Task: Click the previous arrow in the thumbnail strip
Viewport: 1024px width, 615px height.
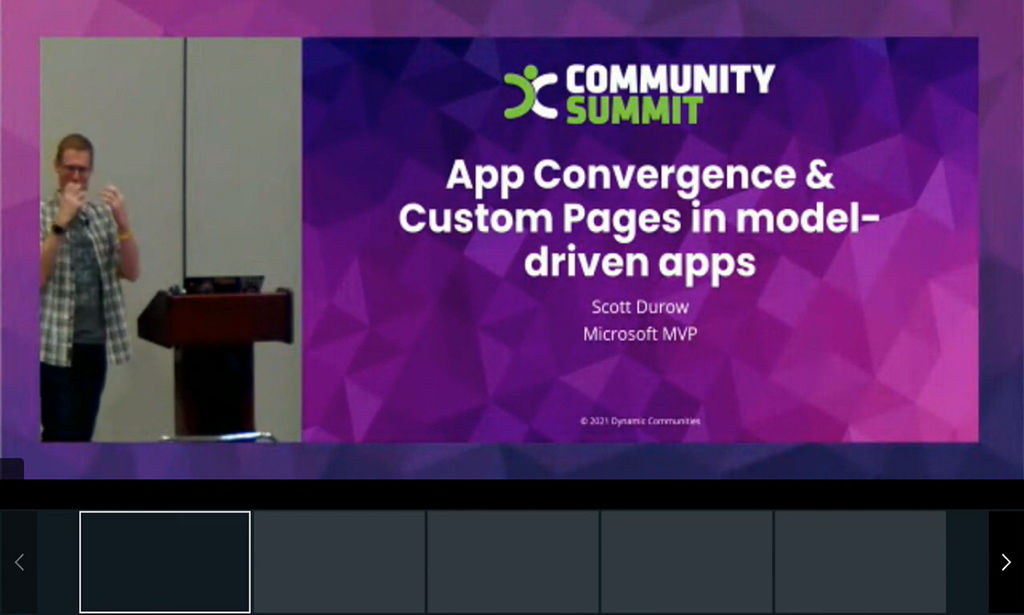Action: [x=18, y=562]
